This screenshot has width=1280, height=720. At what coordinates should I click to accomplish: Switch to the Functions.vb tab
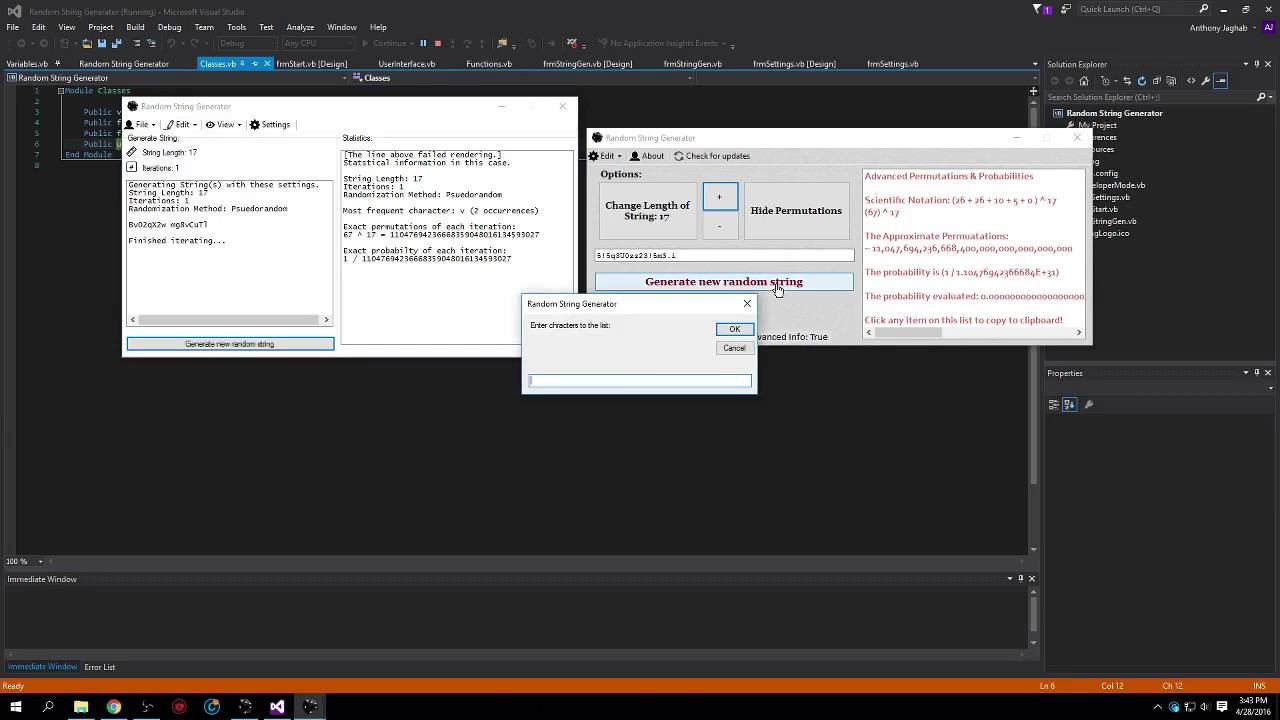point(489,64)
